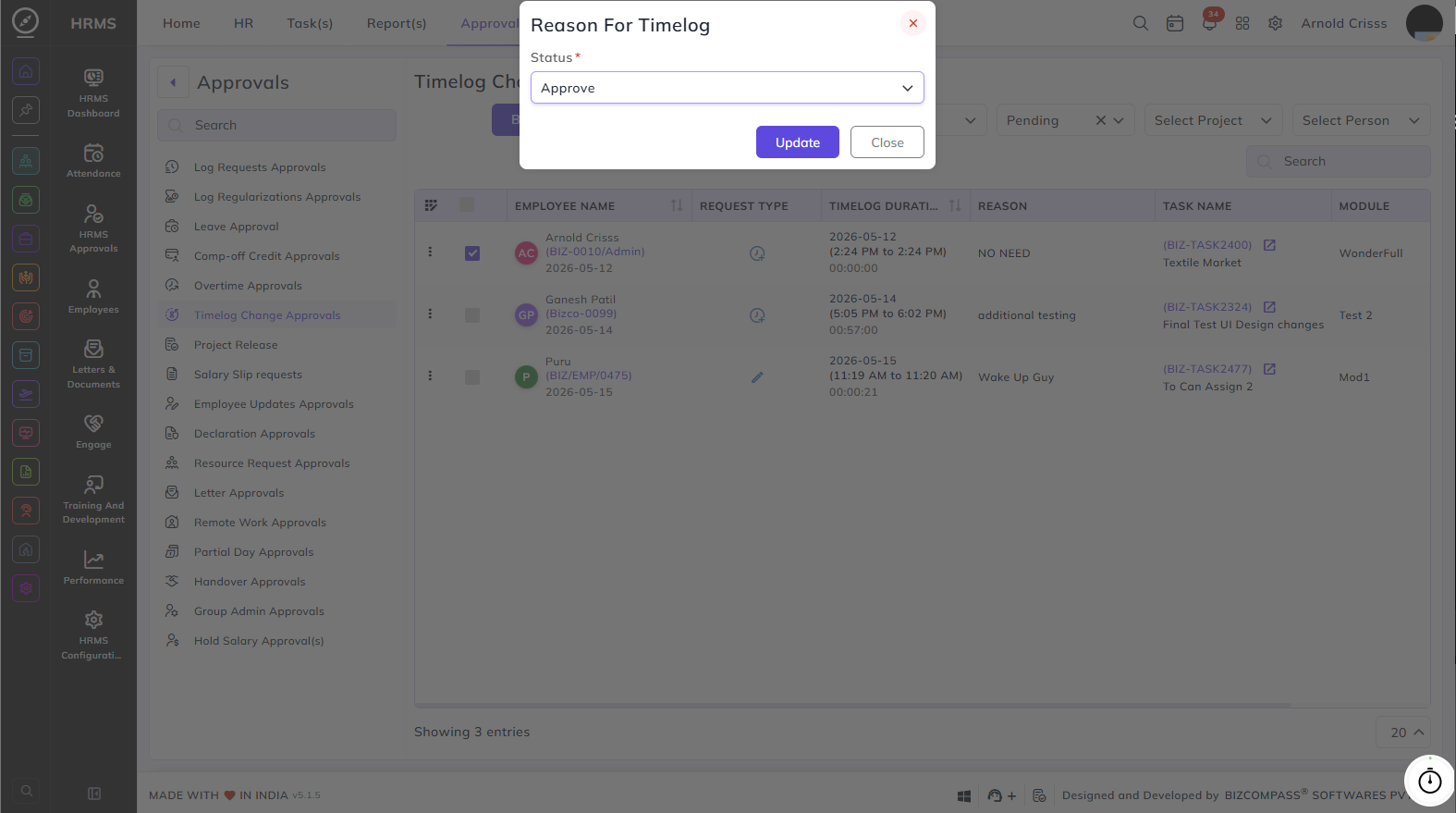The width and height of the screenshot is (1456, 813).
Task: Select Overtime Approvals item
Action: (x=248, y=286)
